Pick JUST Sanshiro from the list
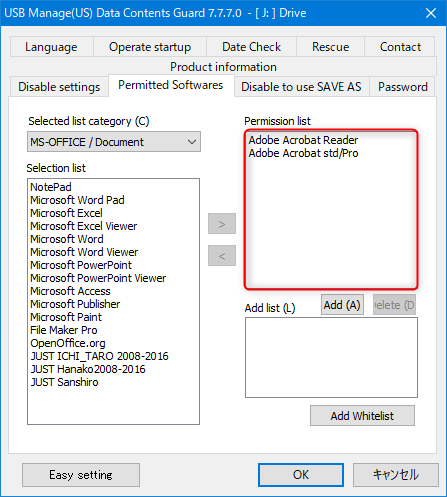447x497 pixels. coord(64,382)
